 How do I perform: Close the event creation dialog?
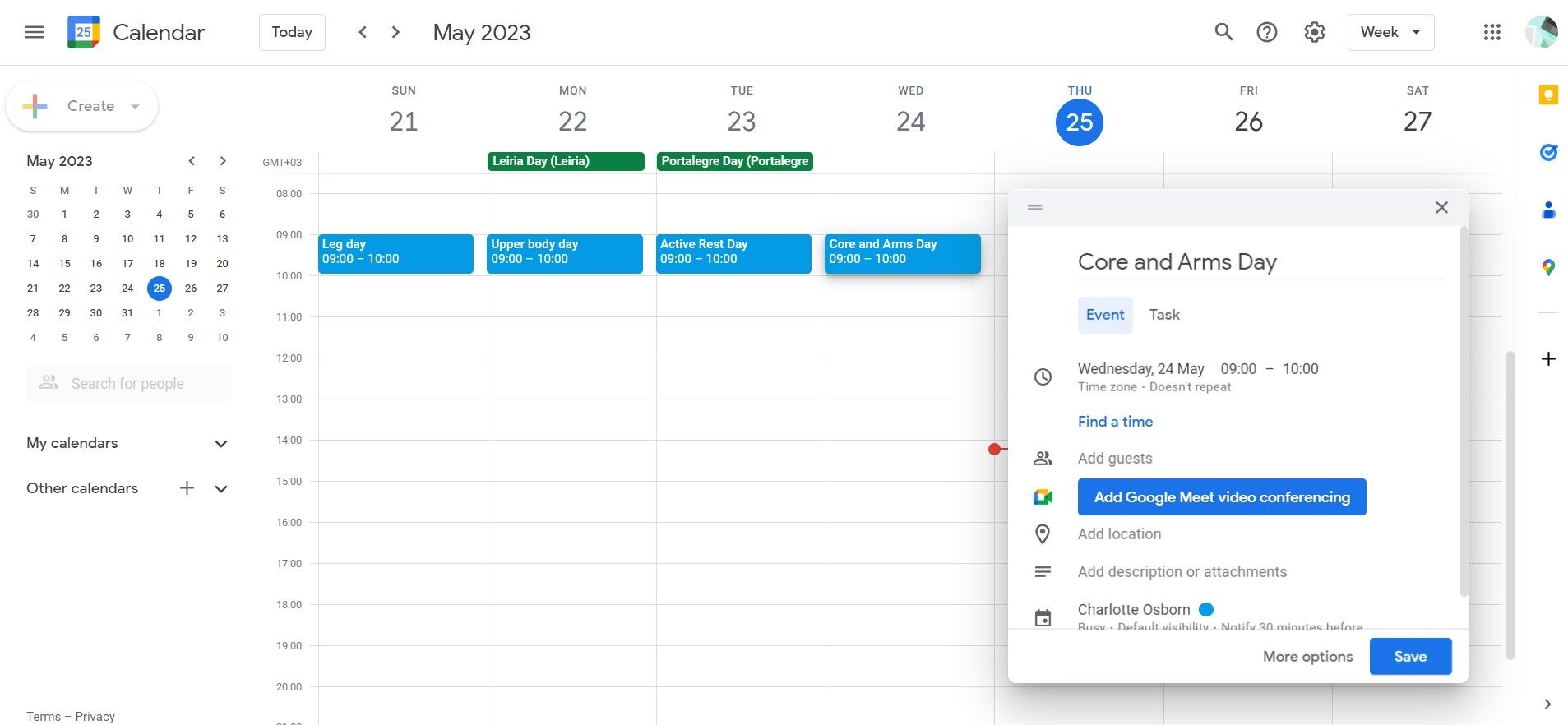(1441, 207)
